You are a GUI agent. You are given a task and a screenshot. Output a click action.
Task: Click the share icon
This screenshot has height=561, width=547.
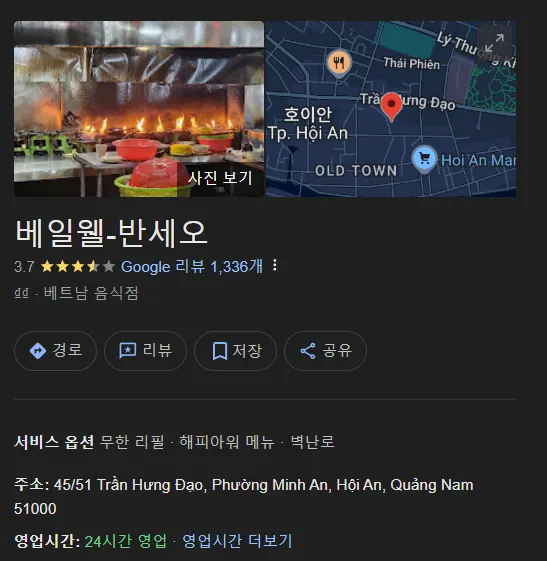(x=308, y=351)
